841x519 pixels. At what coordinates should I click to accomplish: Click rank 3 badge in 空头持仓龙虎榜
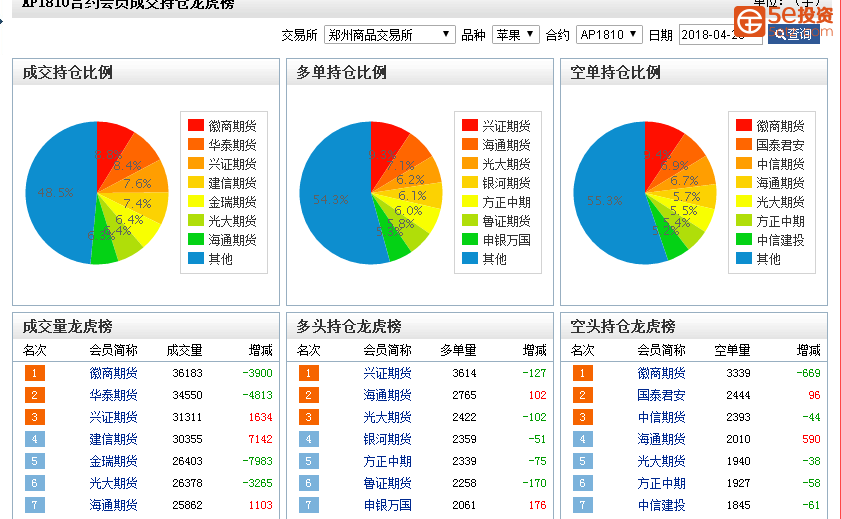(582, 417)
